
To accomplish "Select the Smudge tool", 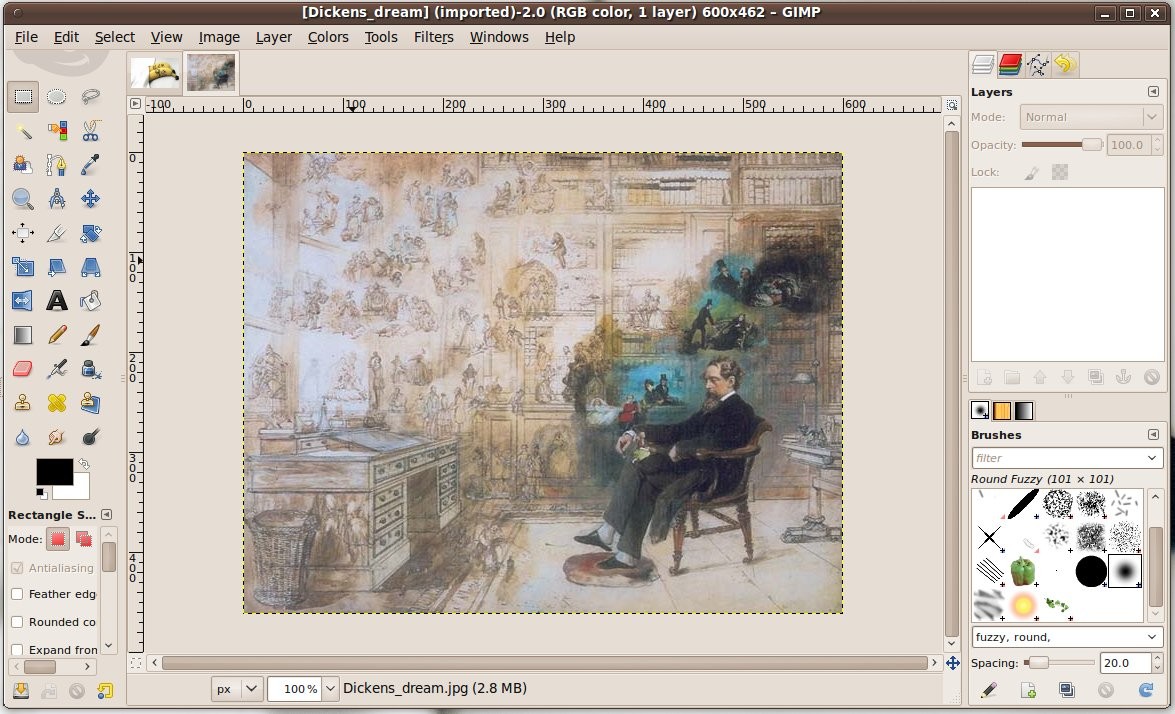I will [56, 437].
